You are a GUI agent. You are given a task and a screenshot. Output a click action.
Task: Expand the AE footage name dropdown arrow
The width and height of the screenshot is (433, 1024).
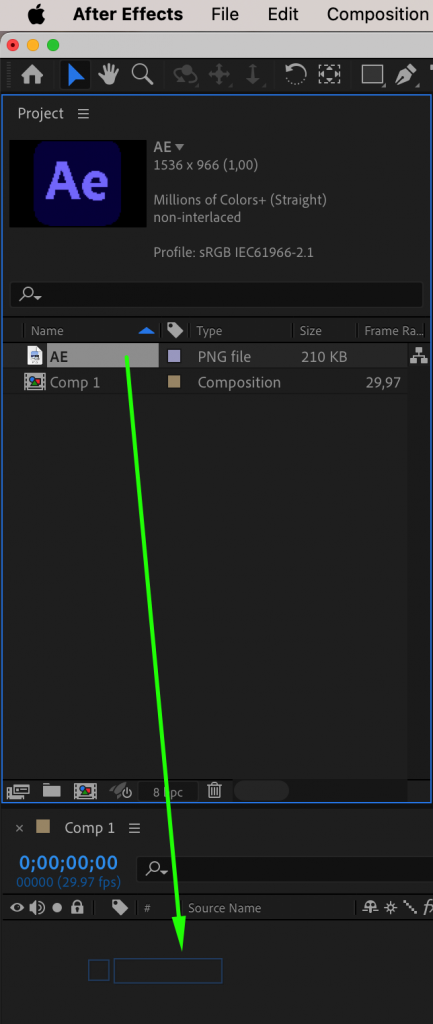click(180, 148)
